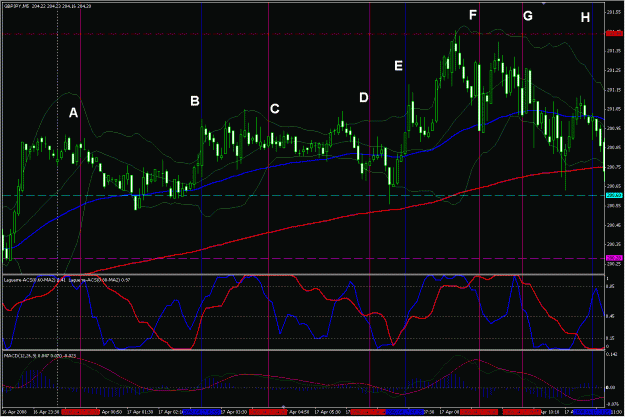The width and height of the screenshot is (625, 417).
Task: Click the 17 Apr 05:00 time label
Action: 328,411
